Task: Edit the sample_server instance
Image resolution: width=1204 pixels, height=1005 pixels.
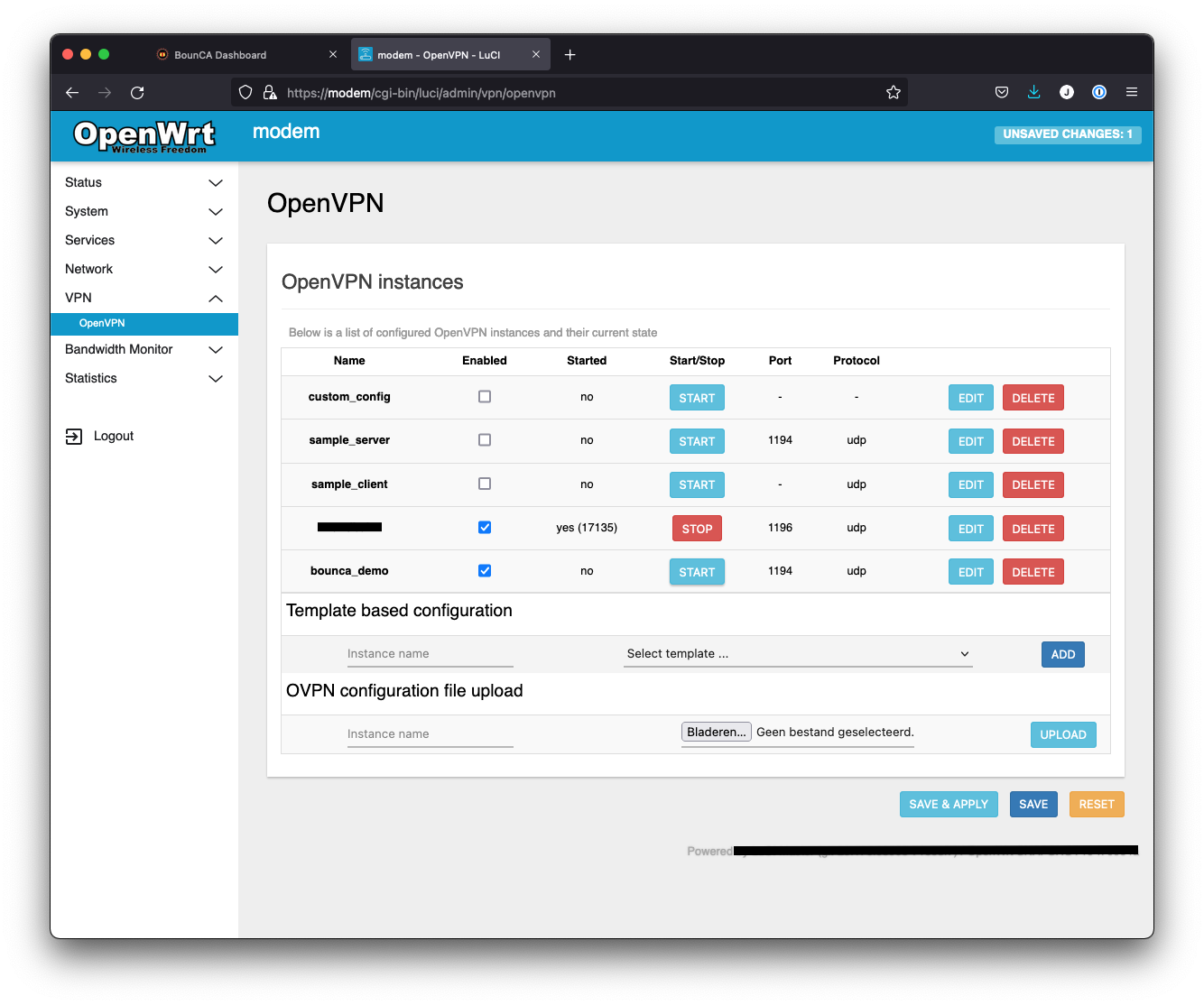Action: tap(971, 441)
